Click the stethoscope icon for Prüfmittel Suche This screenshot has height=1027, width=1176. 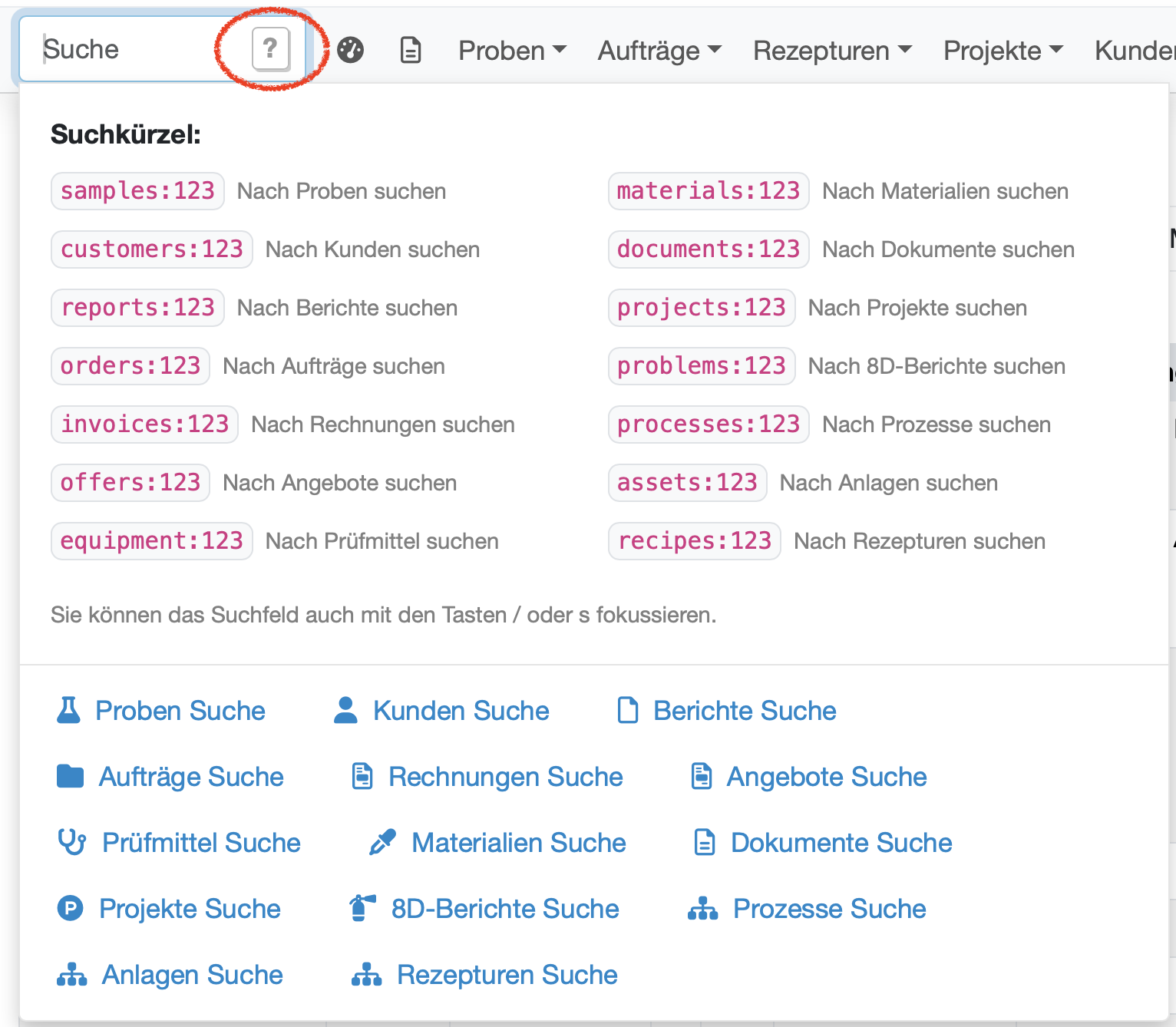click(x=71, y=842)
